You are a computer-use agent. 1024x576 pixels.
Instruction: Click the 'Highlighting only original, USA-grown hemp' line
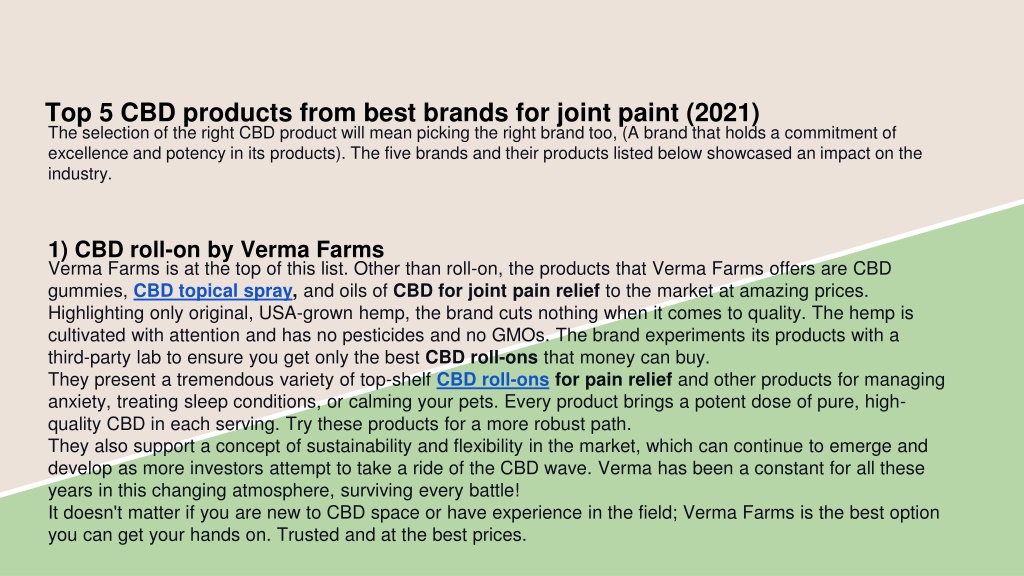coord(480,313)
